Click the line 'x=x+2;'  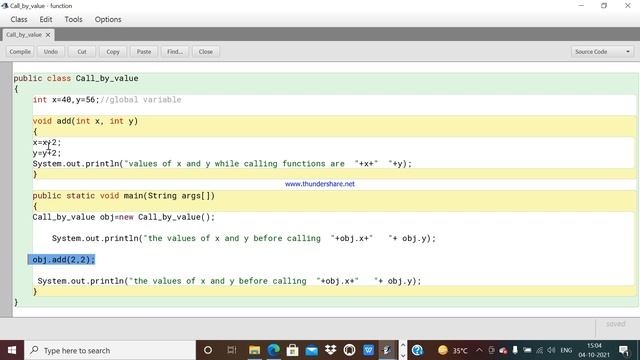[x=47, y=142]
